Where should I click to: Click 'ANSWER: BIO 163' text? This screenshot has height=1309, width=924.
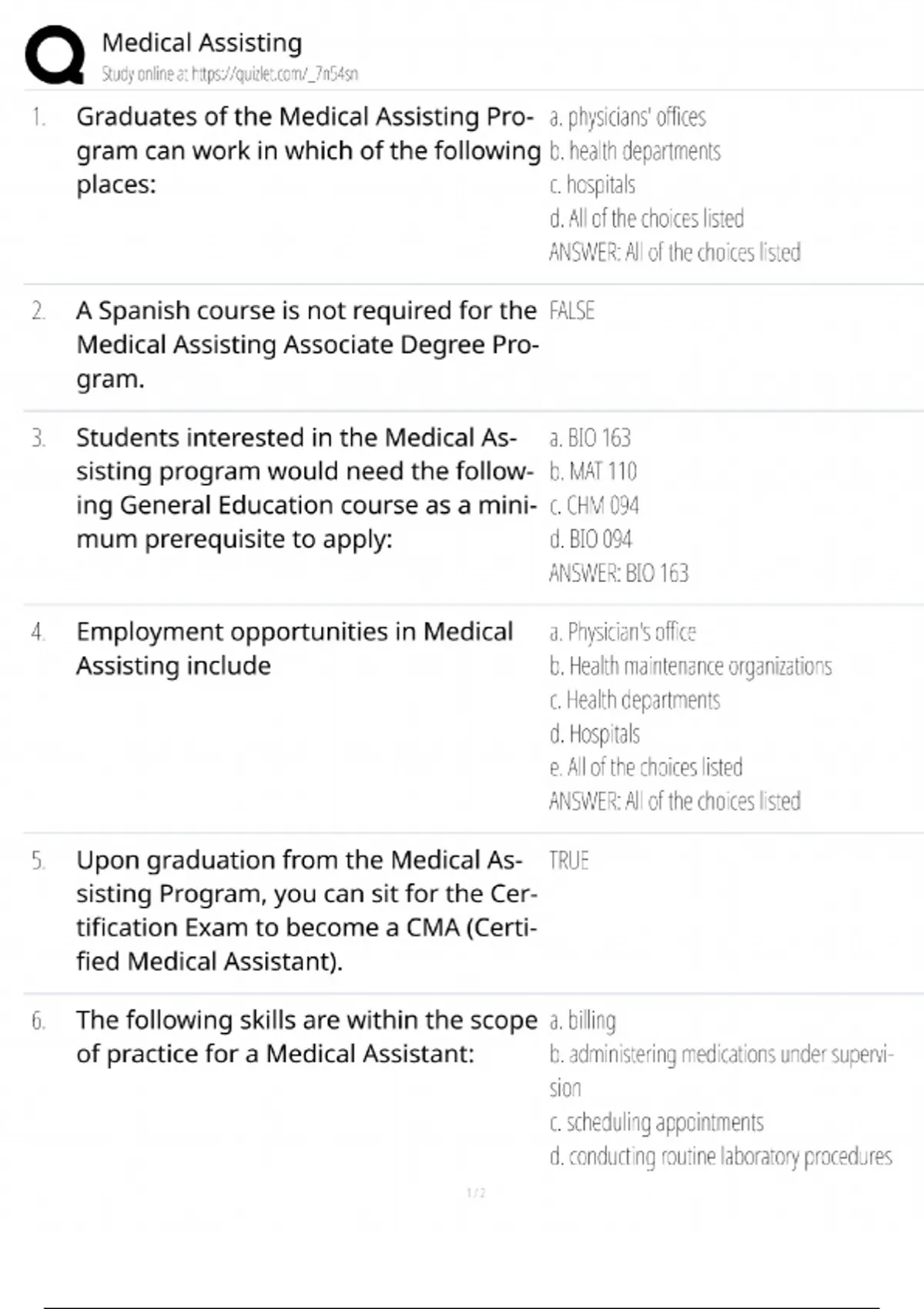pyautogui.click(x=618, y=574)
